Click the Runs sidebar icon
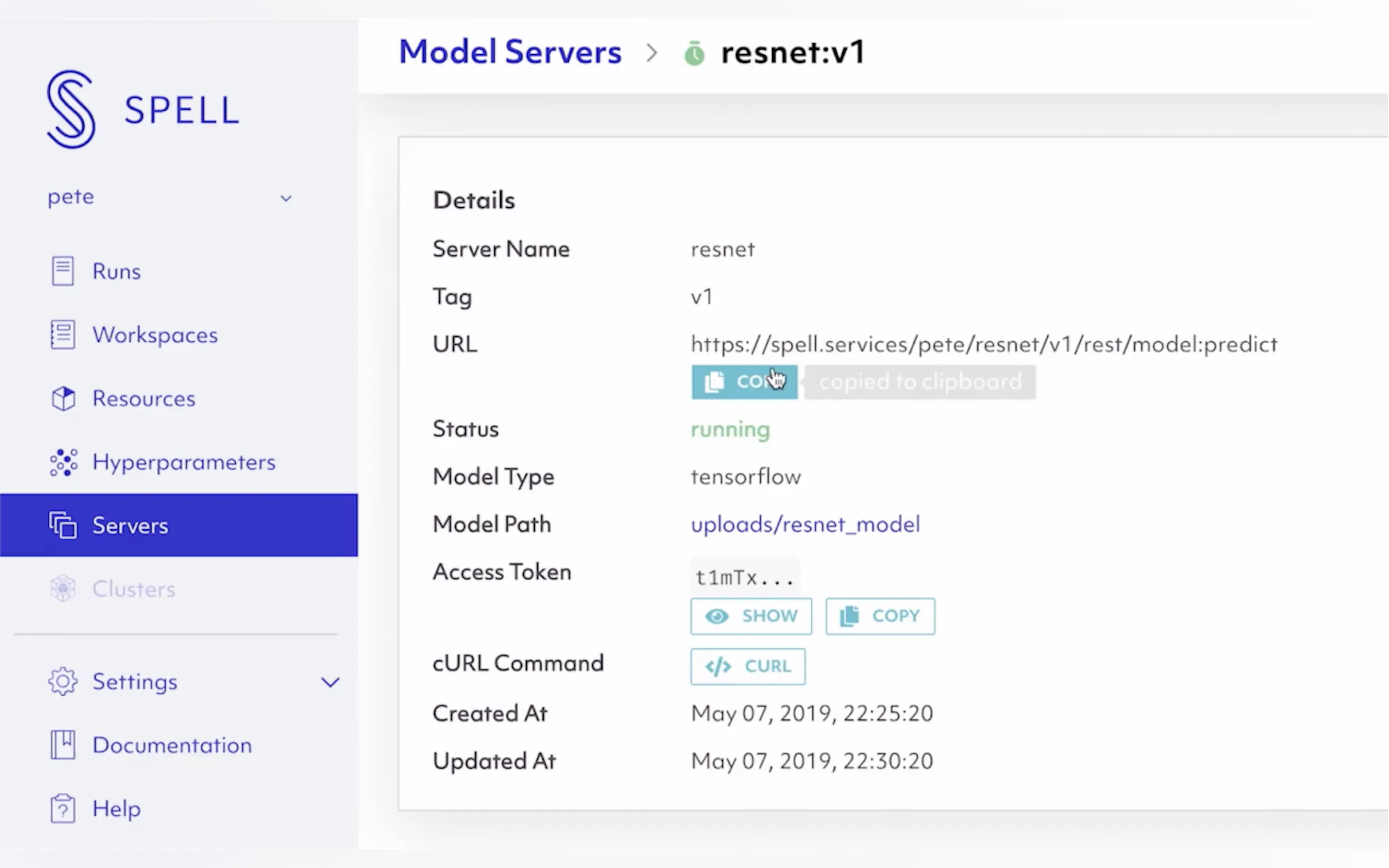This screenshot has width=1389, height=868. tap(62, 271)
